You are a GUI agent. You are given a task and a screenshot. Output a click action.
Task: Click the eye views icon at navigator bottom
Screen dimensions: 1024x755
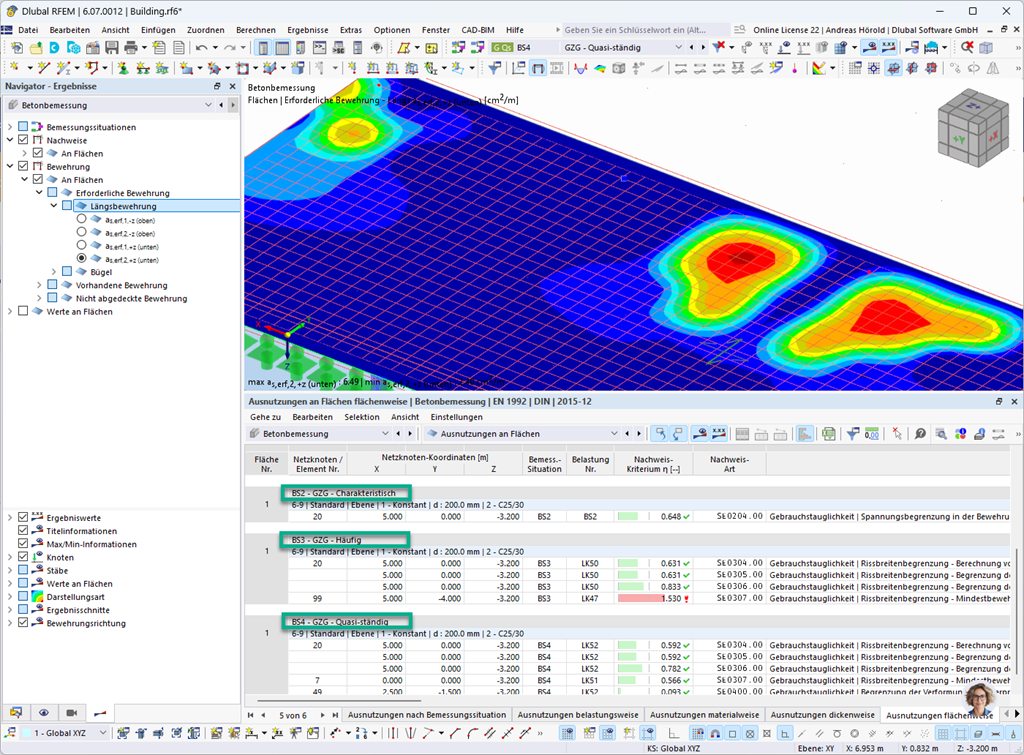(x=44, y=713)
